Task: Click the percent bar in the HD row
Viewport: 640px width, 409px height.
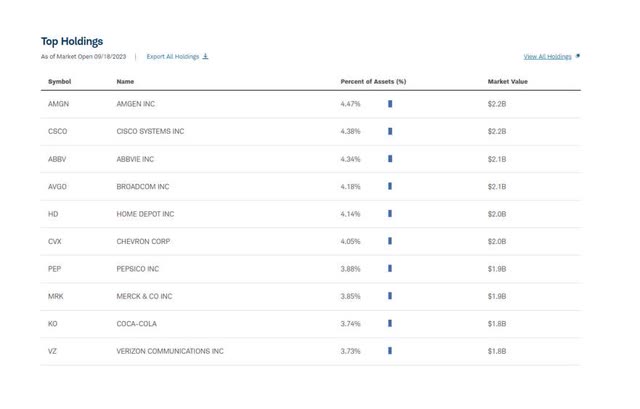Action: (x=390, y=213)
